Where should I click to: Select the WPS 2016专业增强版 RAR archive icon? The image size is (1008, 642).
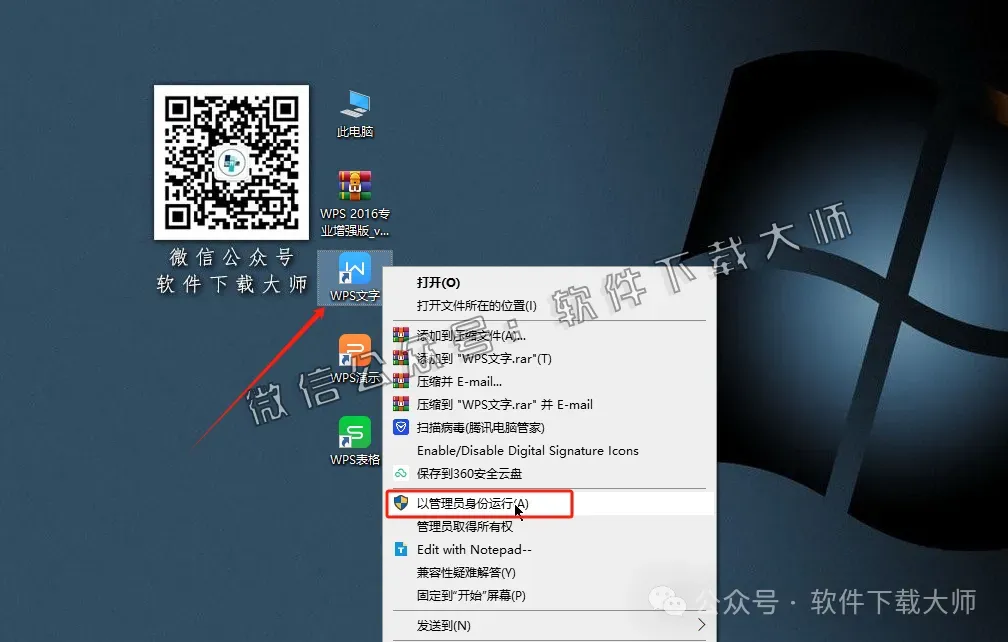point(355,204)
